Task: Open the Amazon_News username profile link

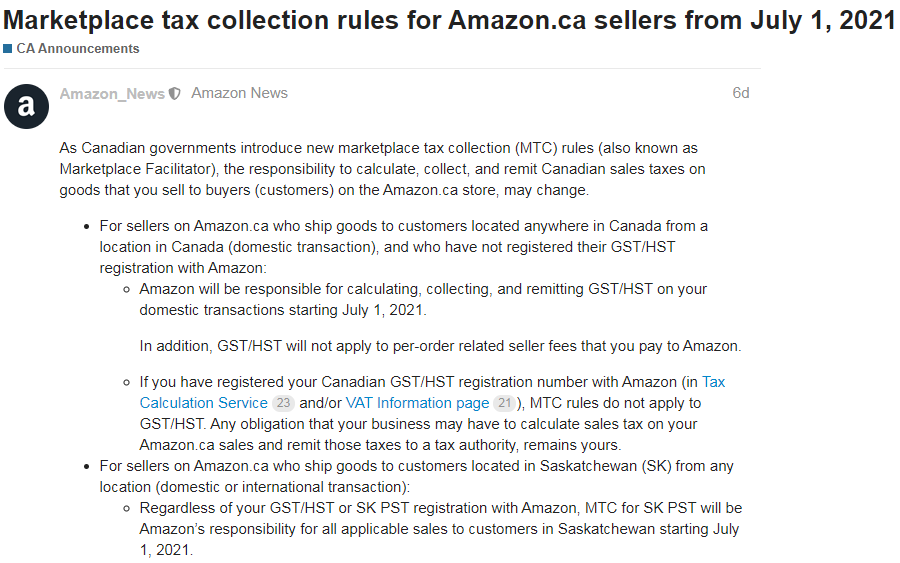Action: click(x=112, y=94)
